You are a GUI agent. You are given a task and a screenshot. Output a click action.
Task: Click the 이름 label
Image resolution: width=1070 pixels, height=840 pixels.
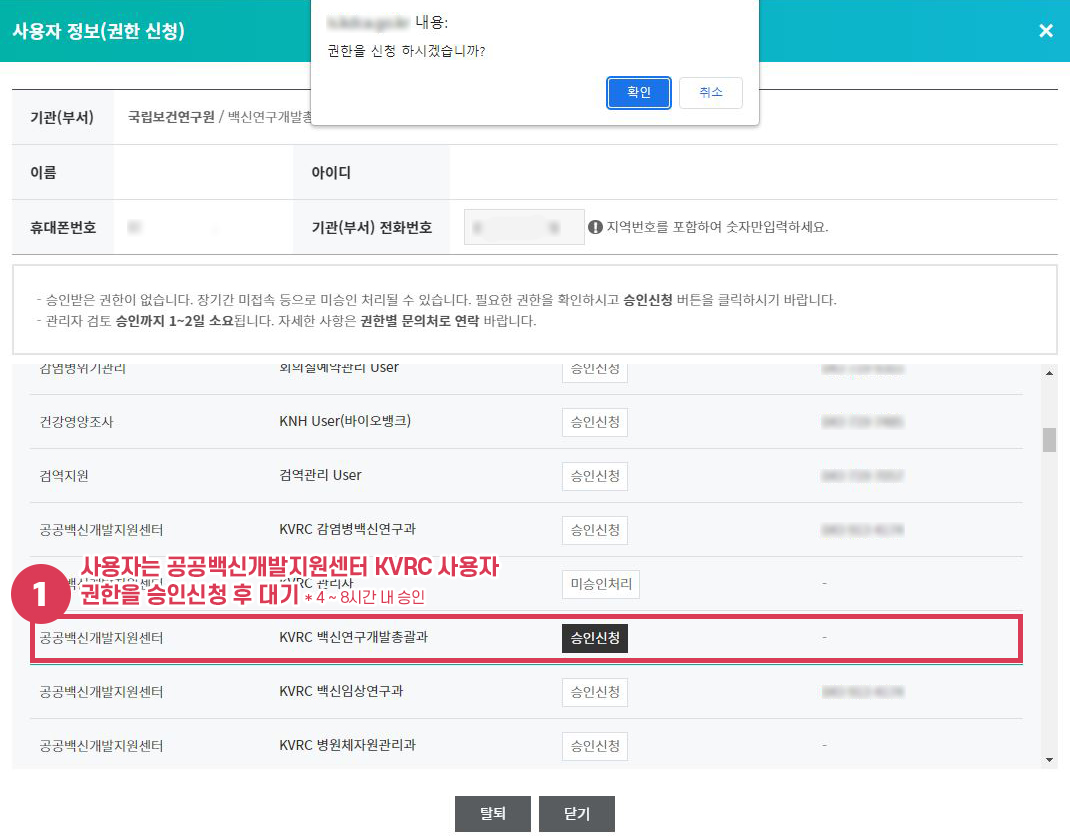[43, 173]
